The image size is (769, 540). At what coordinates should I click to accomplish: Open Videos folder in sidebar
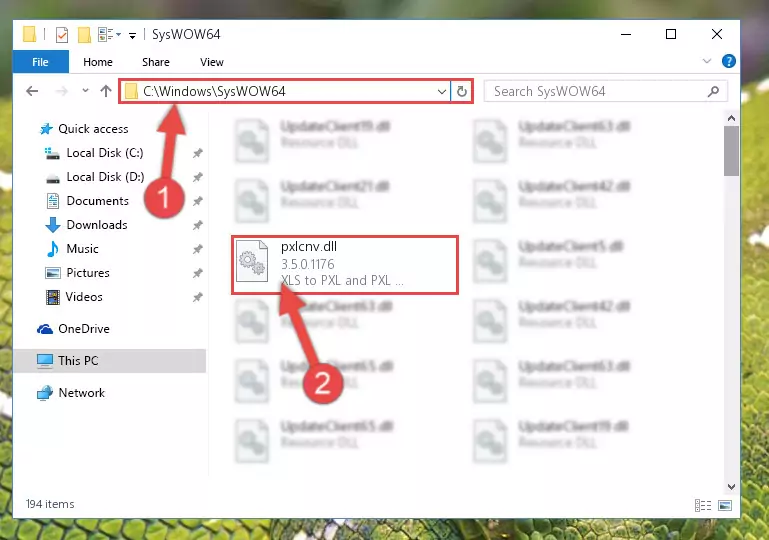(x=84, y=297)
